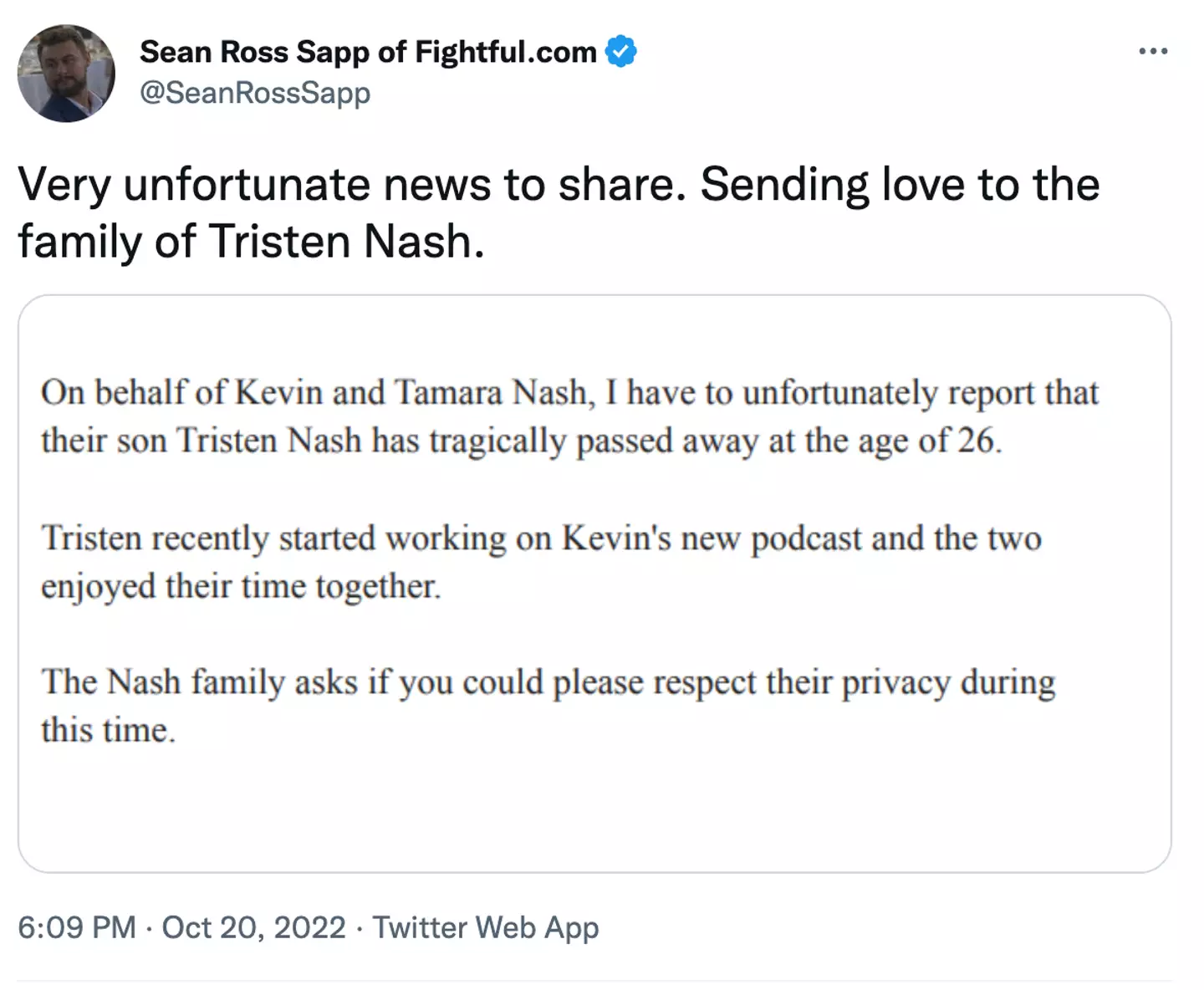The height and width of the screenshot is (990, 1204).
Task: Click "enjoyed their time together" line
Action: click(241, 586)
